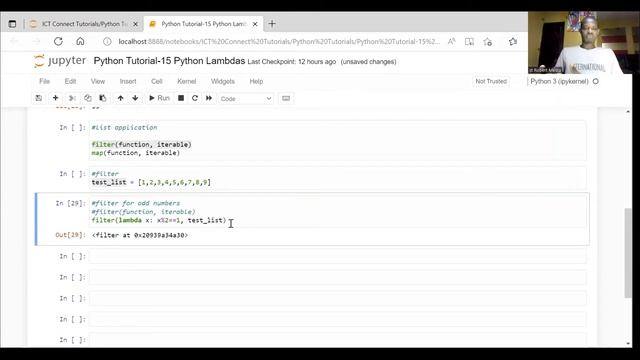This screenshot has height=360, width=640.
Task: Go to Jupyter home via logo
Action: [60, 61]
